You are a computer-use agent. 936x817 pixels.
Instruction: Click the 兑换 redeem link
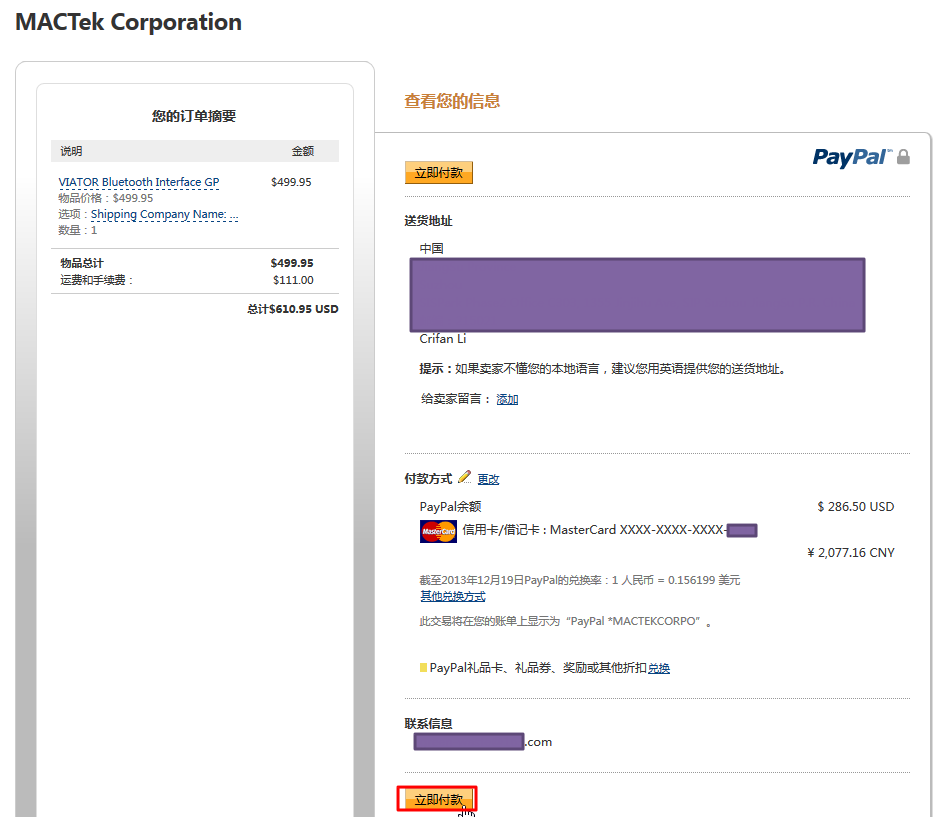click(659, 668)
